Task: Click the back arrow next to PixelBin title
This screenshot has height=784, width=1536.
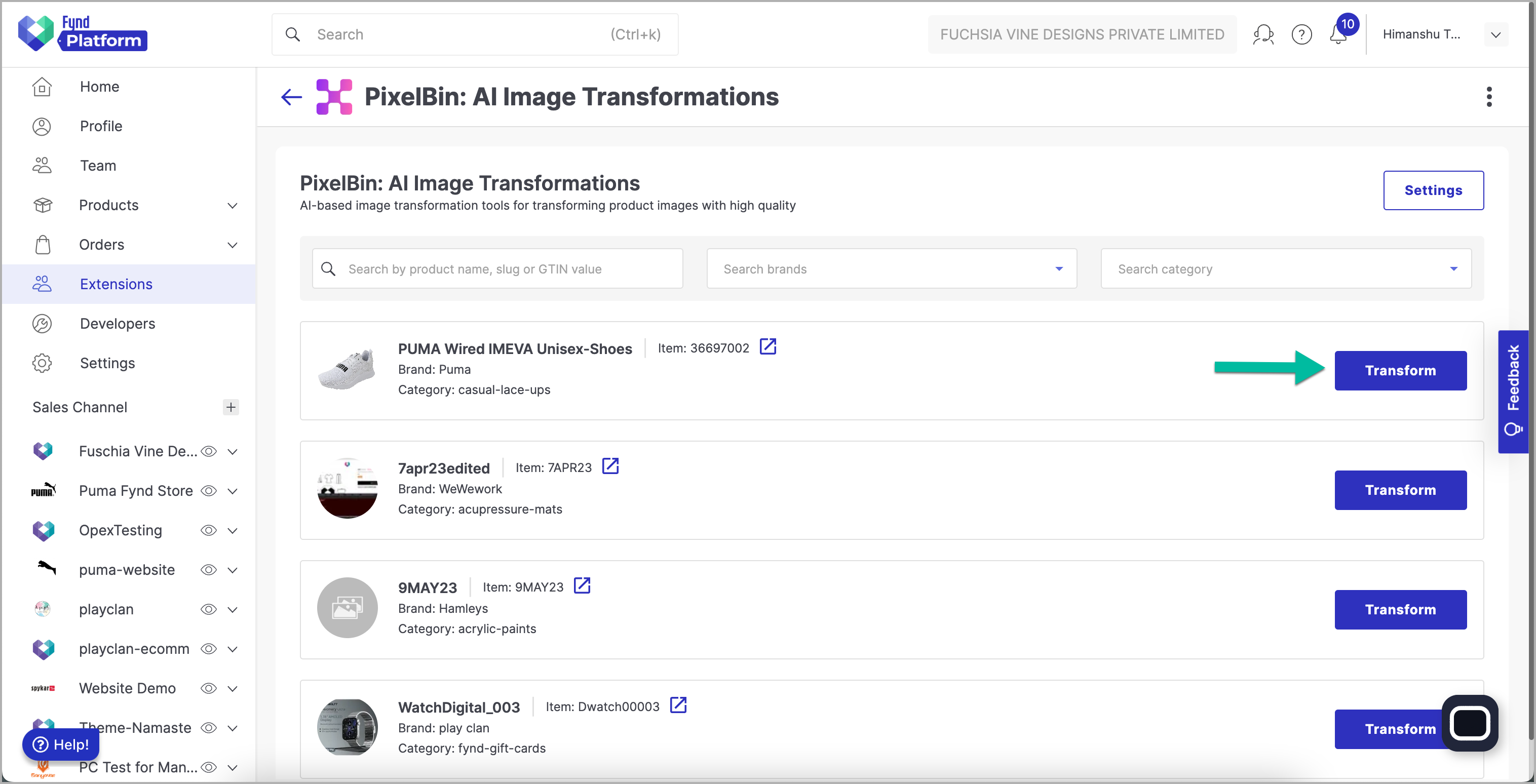Action: [292, 97]
